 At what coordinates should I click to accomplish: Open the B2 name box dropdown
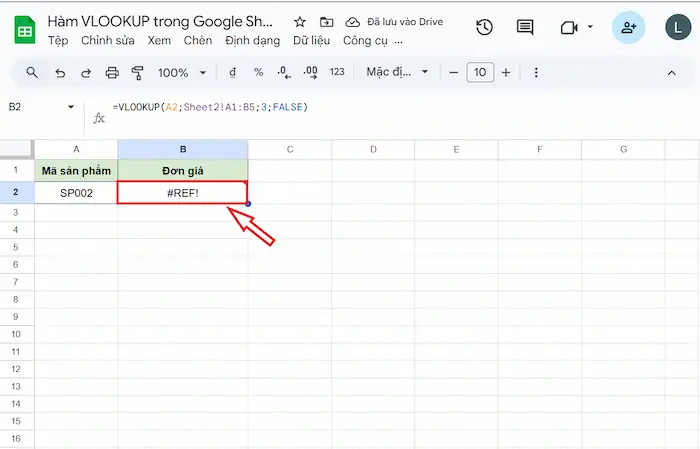[70, 107]
